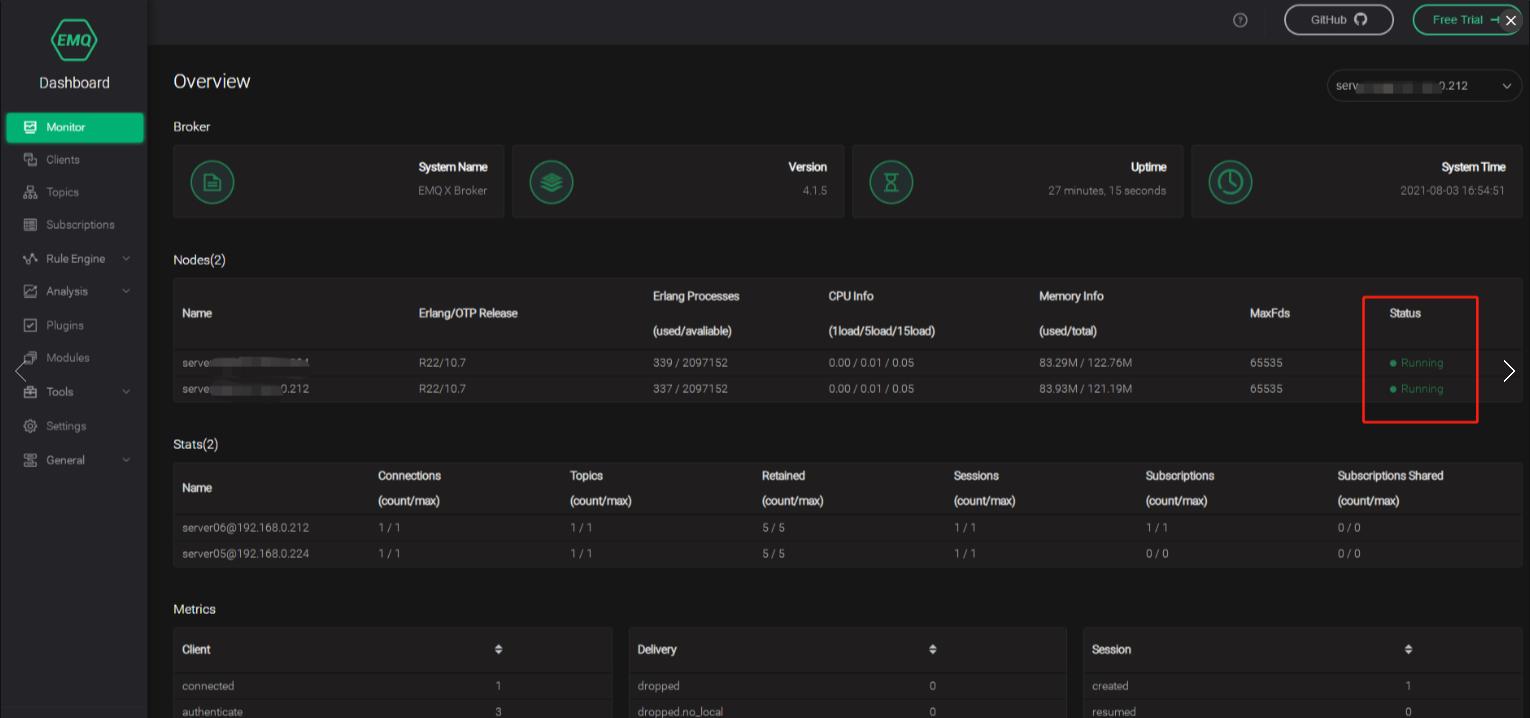Click the Overview heading

[212, 82]
